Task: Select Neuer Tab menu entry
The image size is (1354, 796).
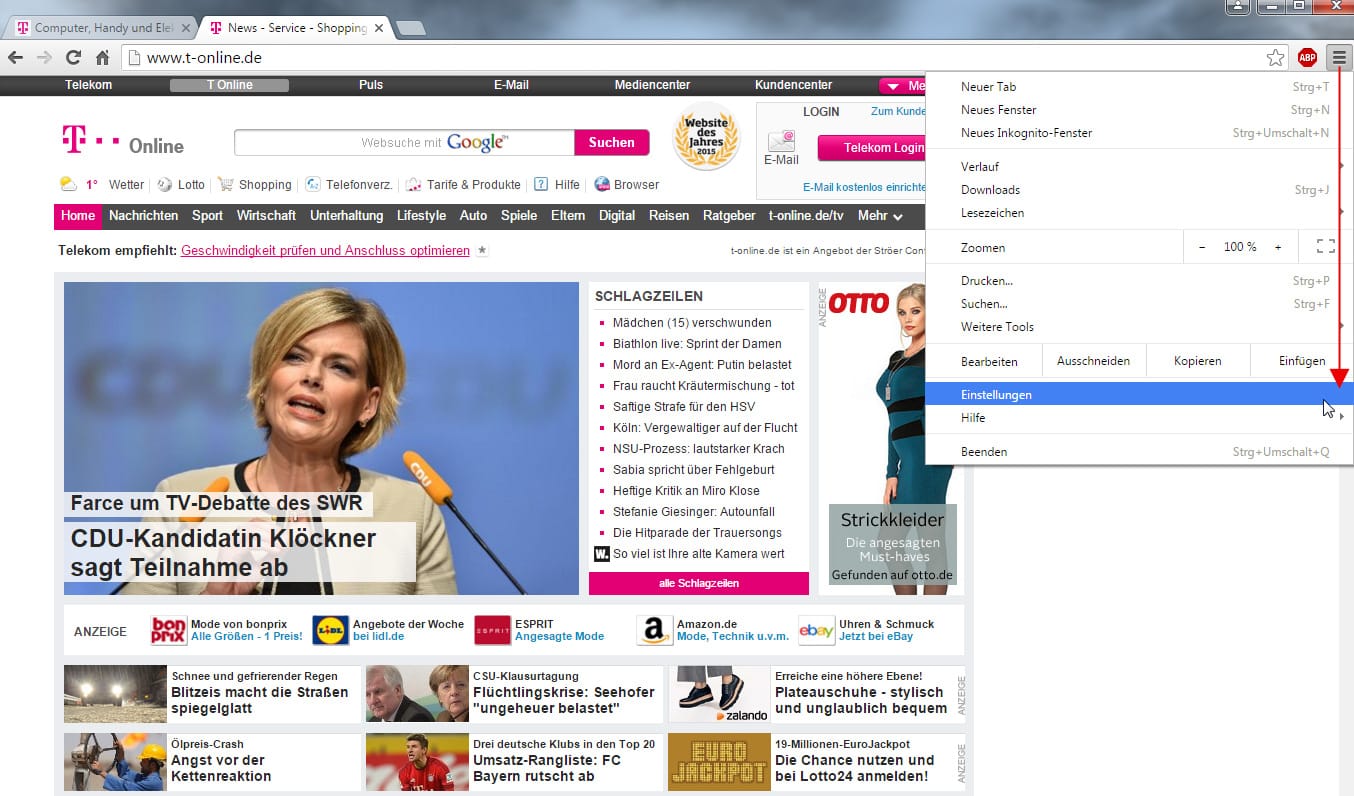Action: [x=1139, y=87]
